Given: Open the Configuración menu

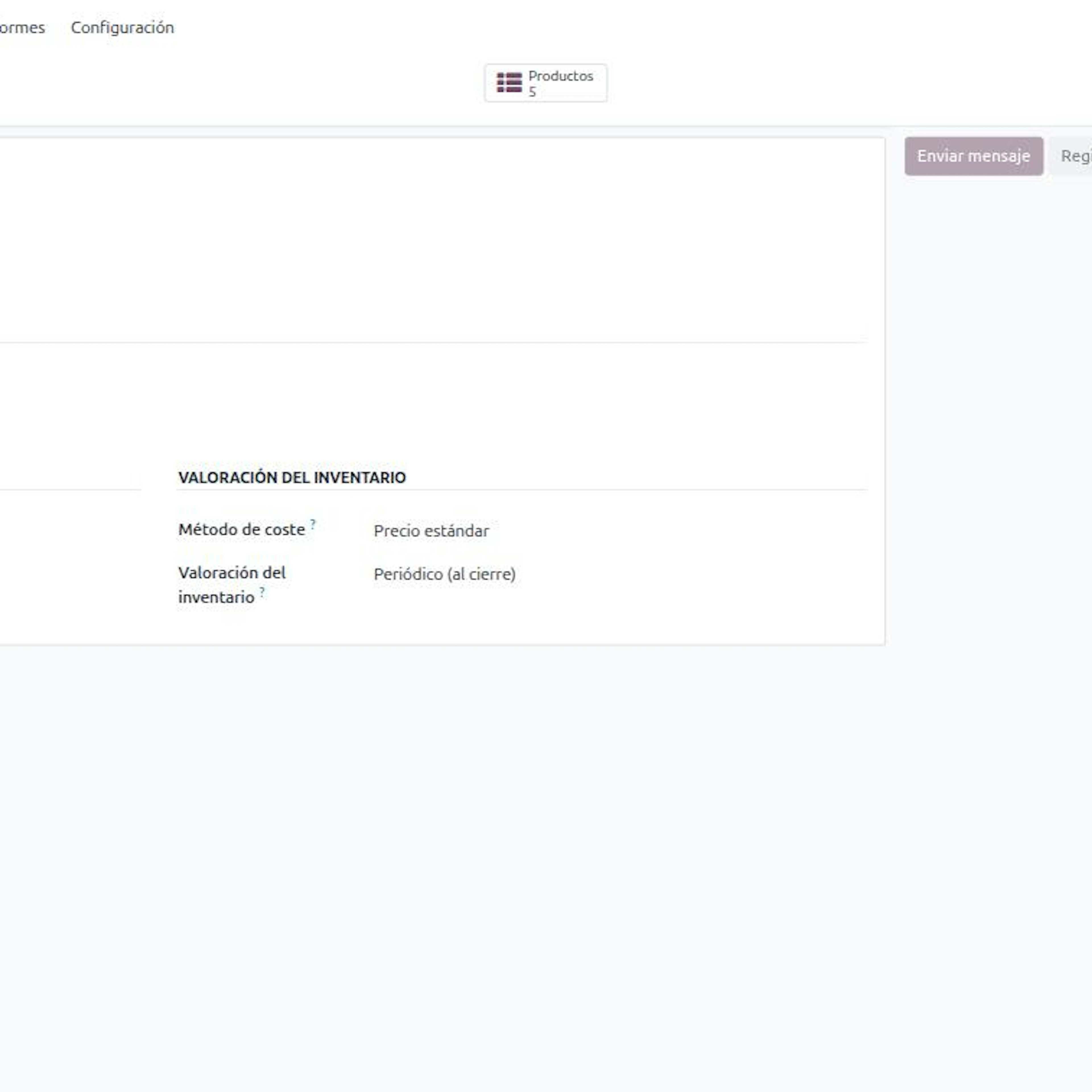Looking at the screenshot, I should 122,27.
